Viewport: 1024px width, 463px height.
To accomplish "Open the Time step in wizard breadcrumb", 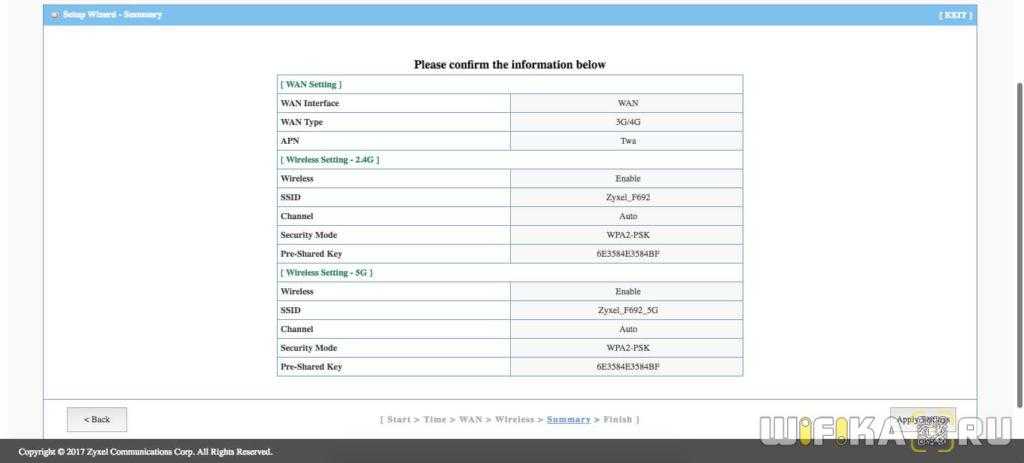I will tap(434, 419).
